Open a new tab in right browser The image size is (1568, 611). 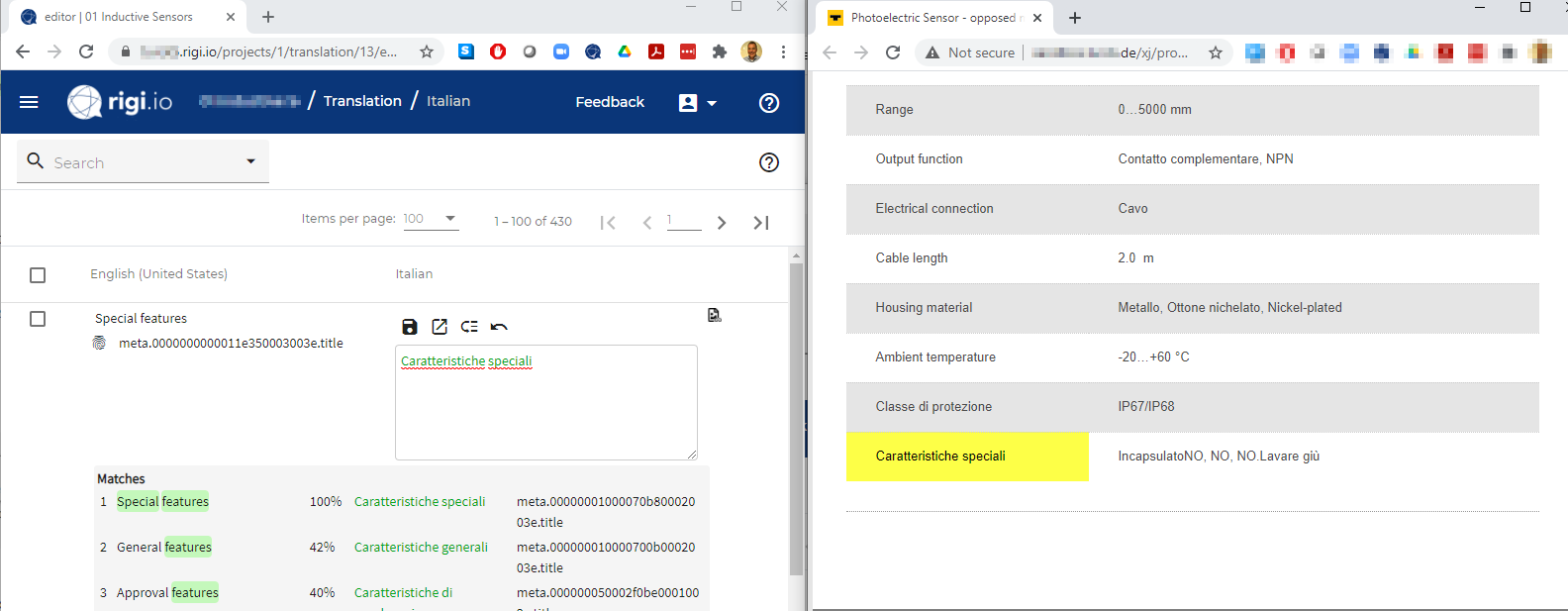coord(1075,18)
